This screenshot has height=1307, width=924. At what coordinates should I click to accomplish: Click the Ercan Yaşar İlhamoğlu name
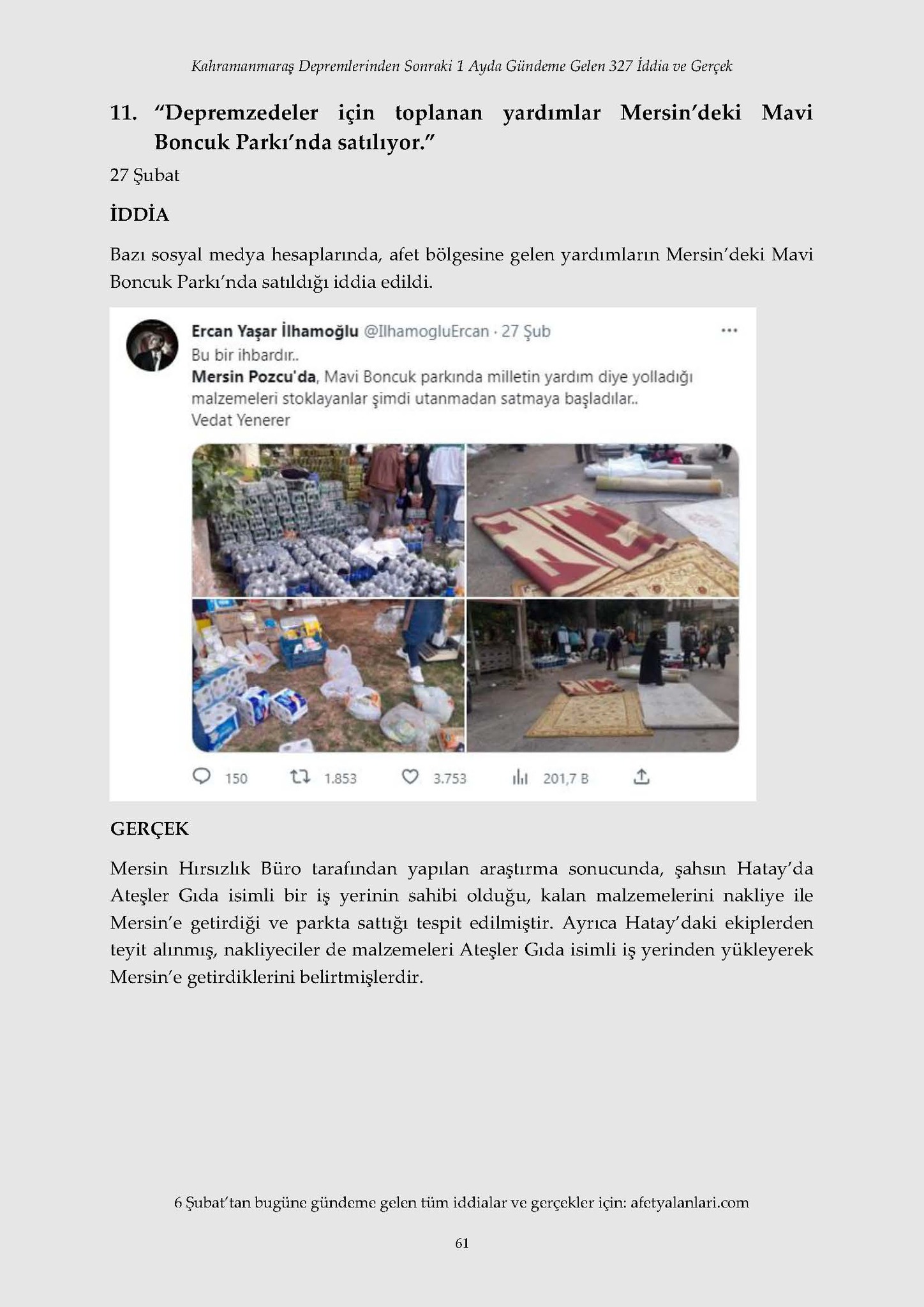275,331
